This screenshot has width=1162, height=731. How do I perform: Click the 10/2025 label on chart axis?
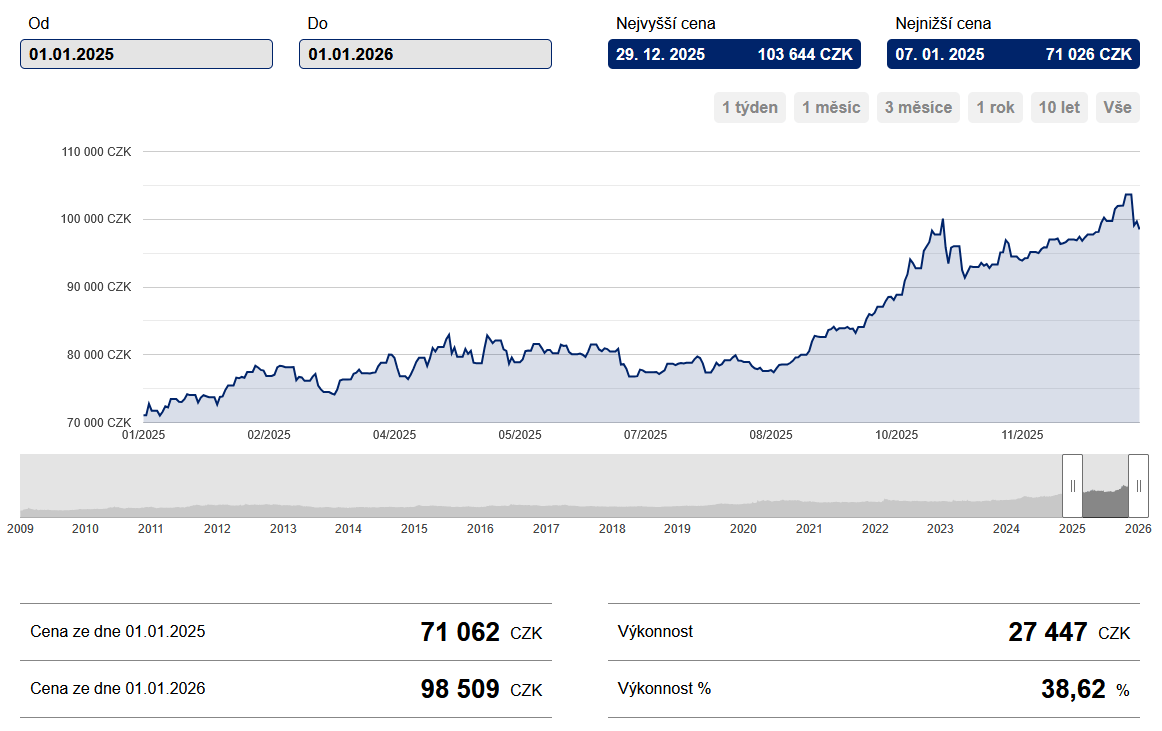(x=896, y=435)
